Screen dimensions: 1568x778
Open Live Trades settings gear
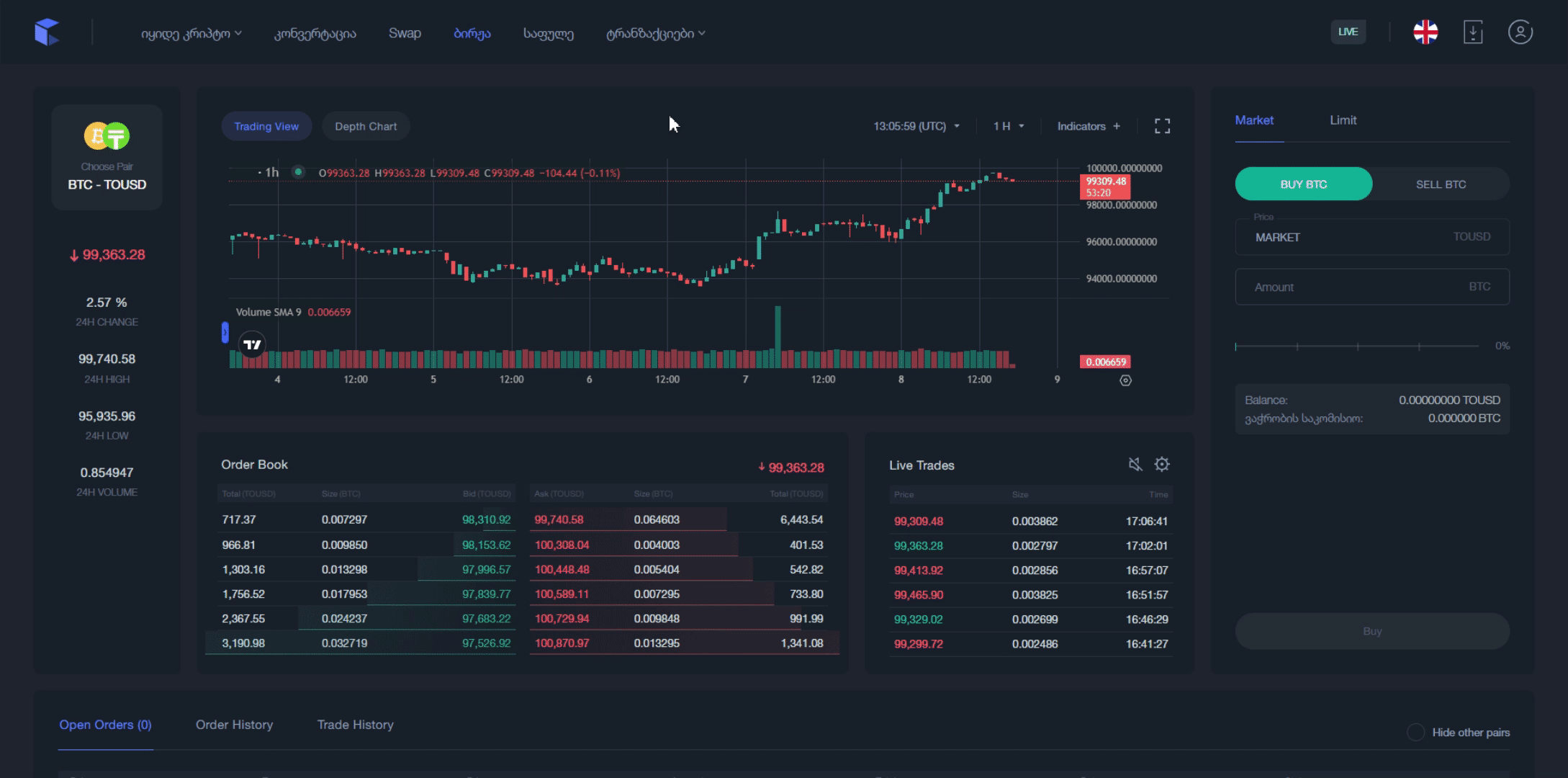pos(1162,465)
